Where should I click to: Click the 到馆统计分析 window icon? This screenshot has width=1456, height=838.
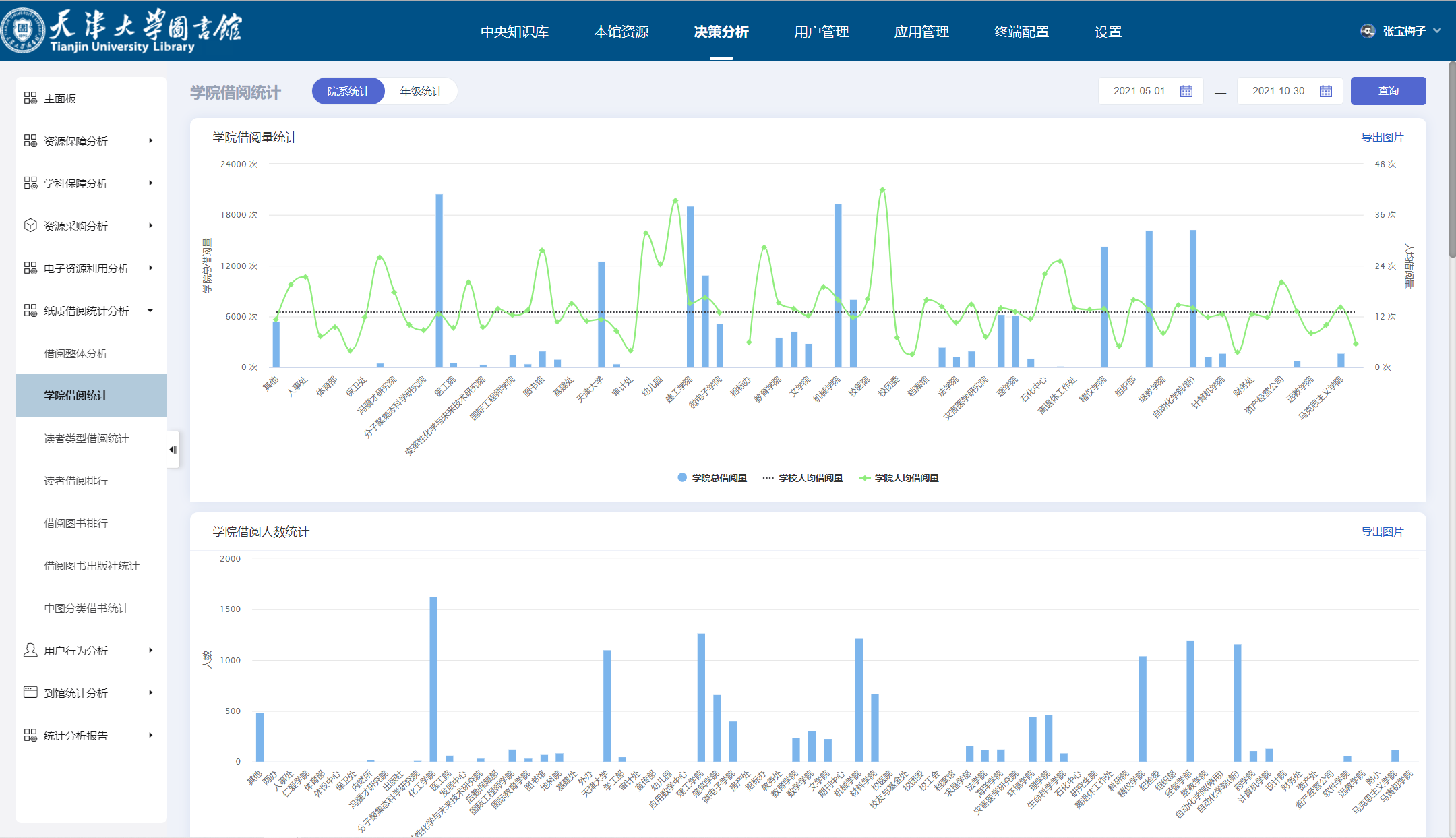(x=30, y=692)
